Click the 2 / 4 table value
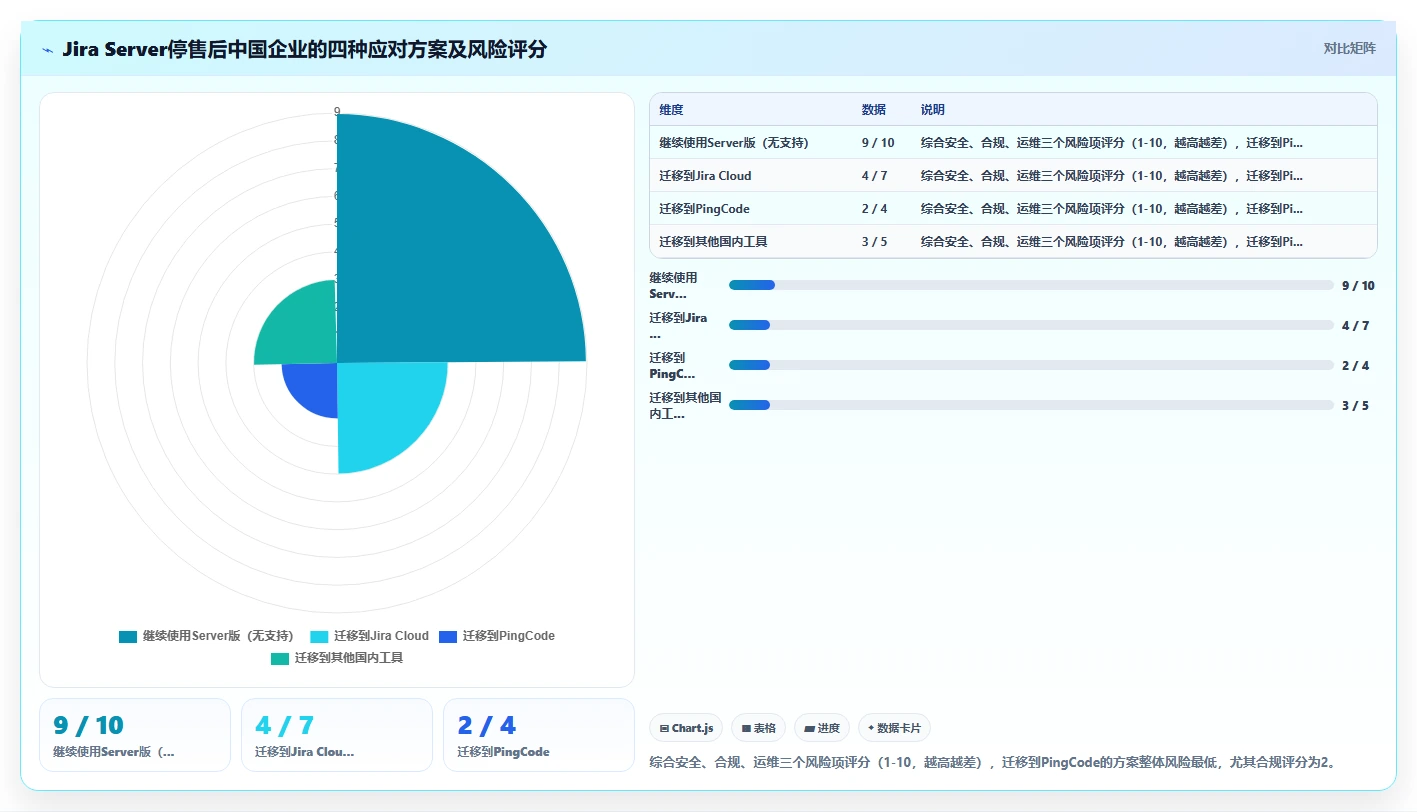This screenshot has height=812, width=1417. (875, 209)
